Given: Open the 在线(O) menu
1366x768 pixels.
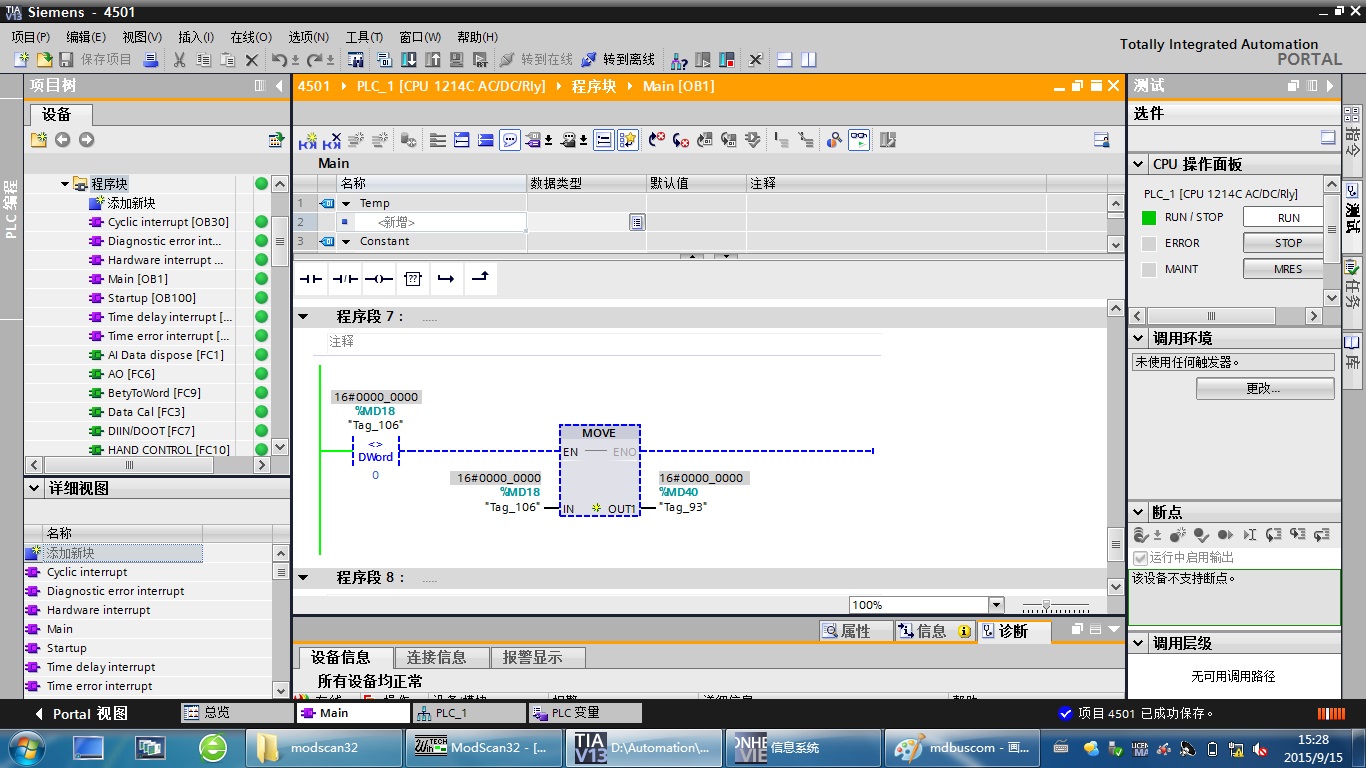Looking at the screenshot, I should pyautogui.click(x=251, y=36).
